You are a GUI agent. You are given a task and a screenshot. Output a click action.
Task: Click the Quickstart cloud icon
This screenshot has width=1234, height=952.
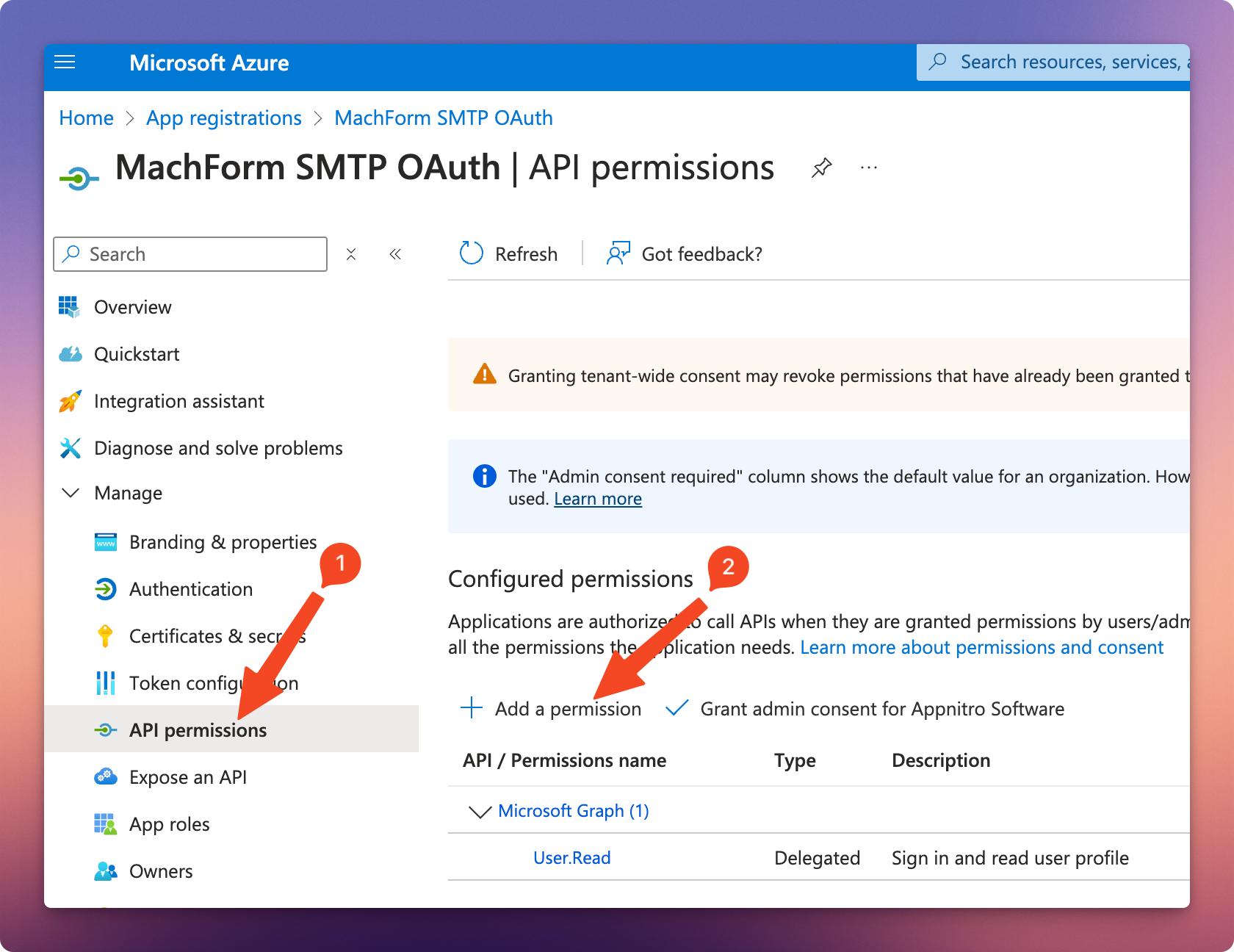click(71, 354)
